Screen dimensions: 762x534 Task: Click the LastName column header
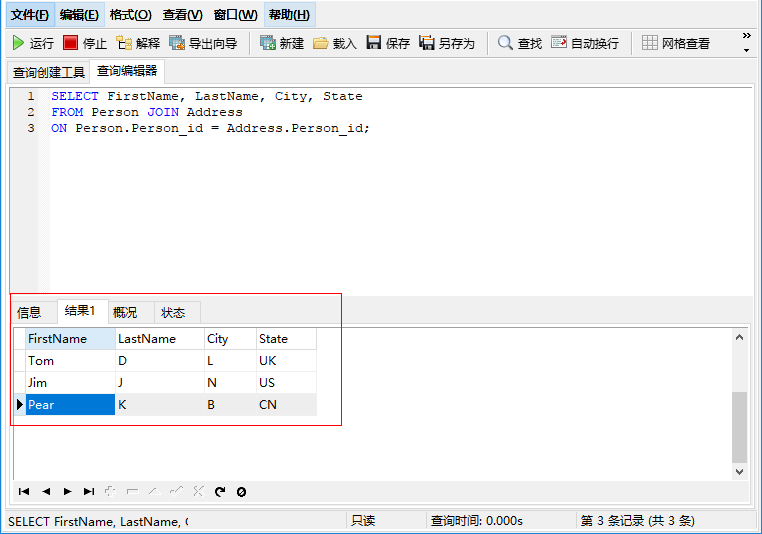pos(160,339)
